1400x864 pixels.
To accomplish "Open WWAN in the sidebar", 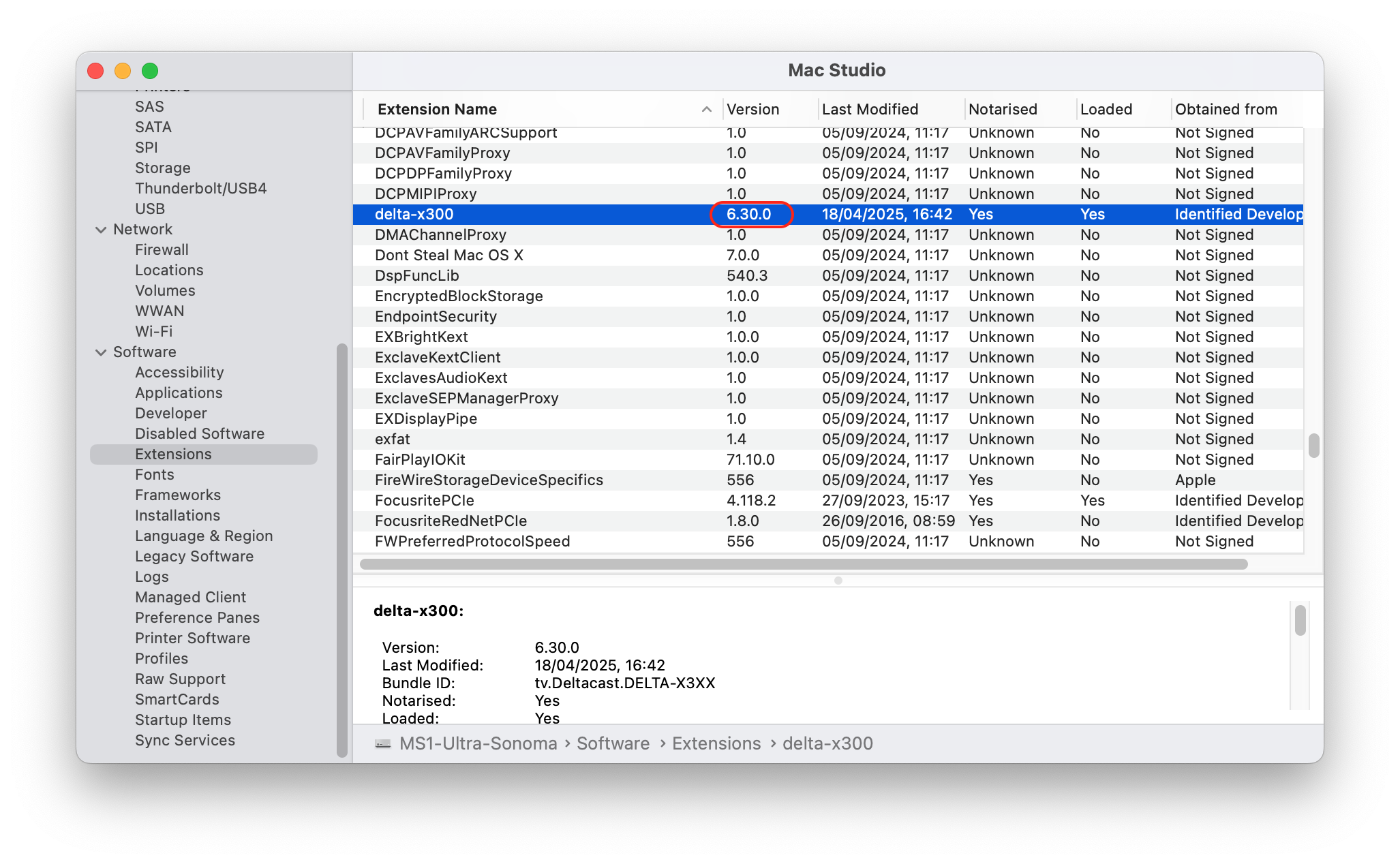I will pyautogui.click(x=159, y=311).
